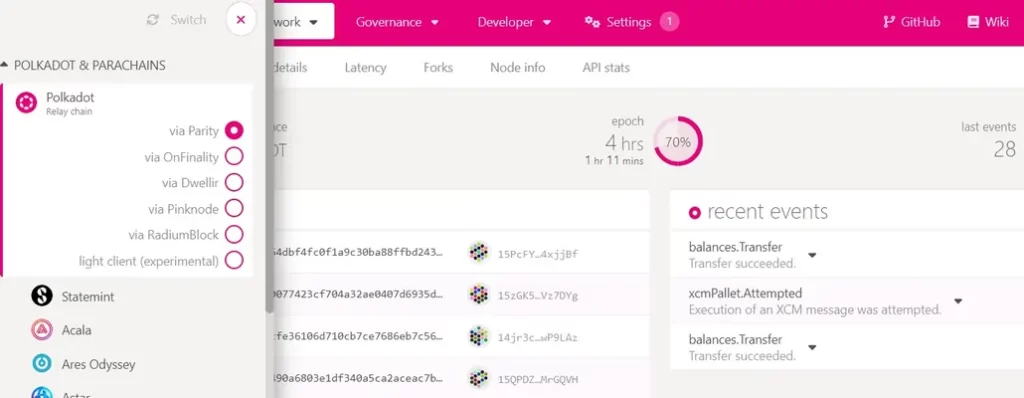Select the via OnFinality radio button
The width and height of the screenshot is (1024, 398).
point(234,156)
